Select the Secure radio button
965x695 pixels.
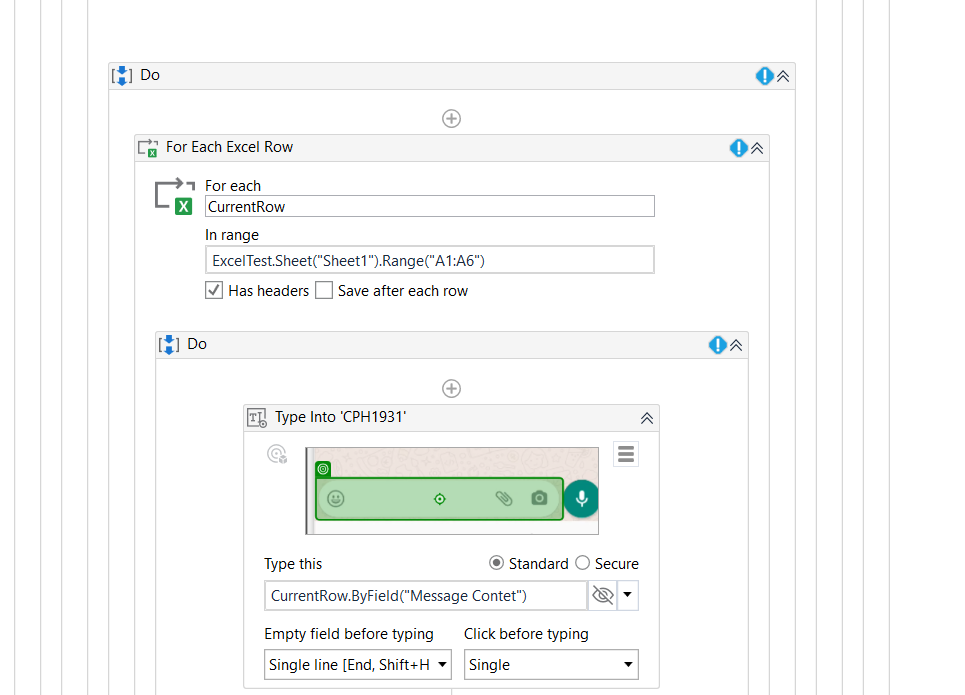coord(582,564)
